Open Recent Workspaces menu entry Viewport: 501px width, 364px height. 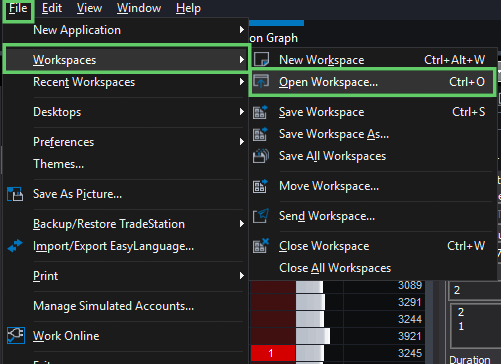coord(84,82)
